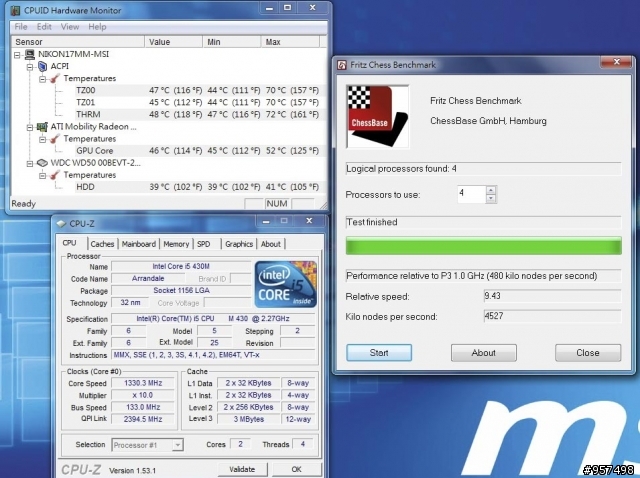
Task: Collapse the ATI Mobility Radeon node
Action: 30,127
